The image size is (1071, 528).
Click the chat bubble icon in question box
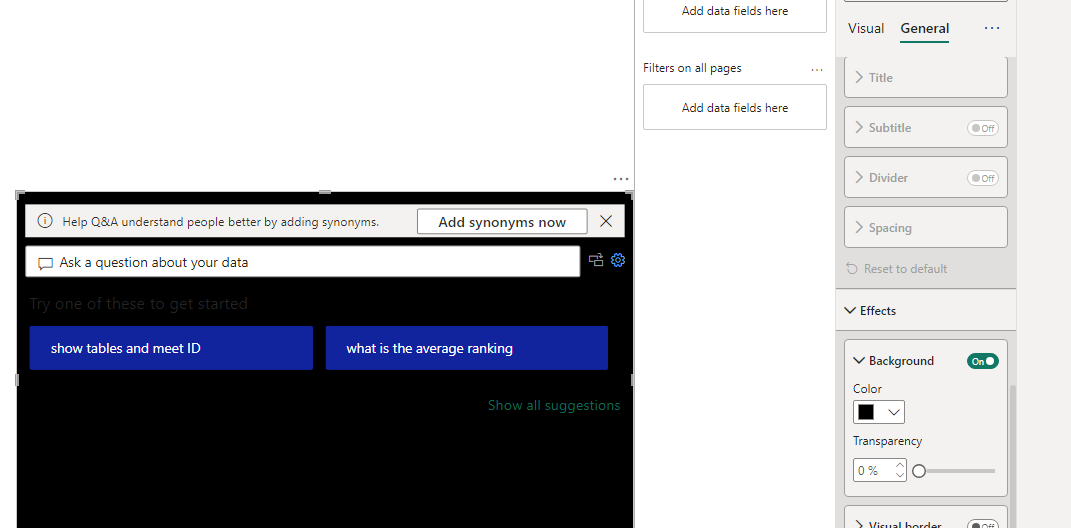point(45,263)
